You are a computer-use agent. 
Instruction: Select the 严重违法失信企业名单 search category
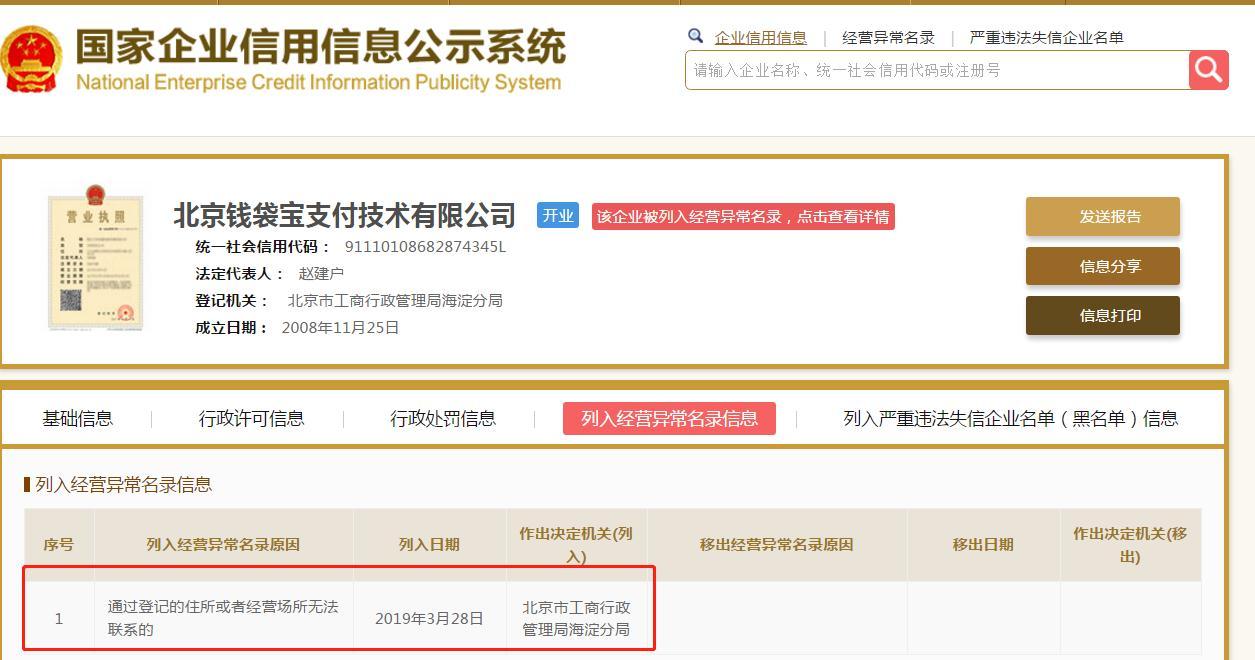1046,38
